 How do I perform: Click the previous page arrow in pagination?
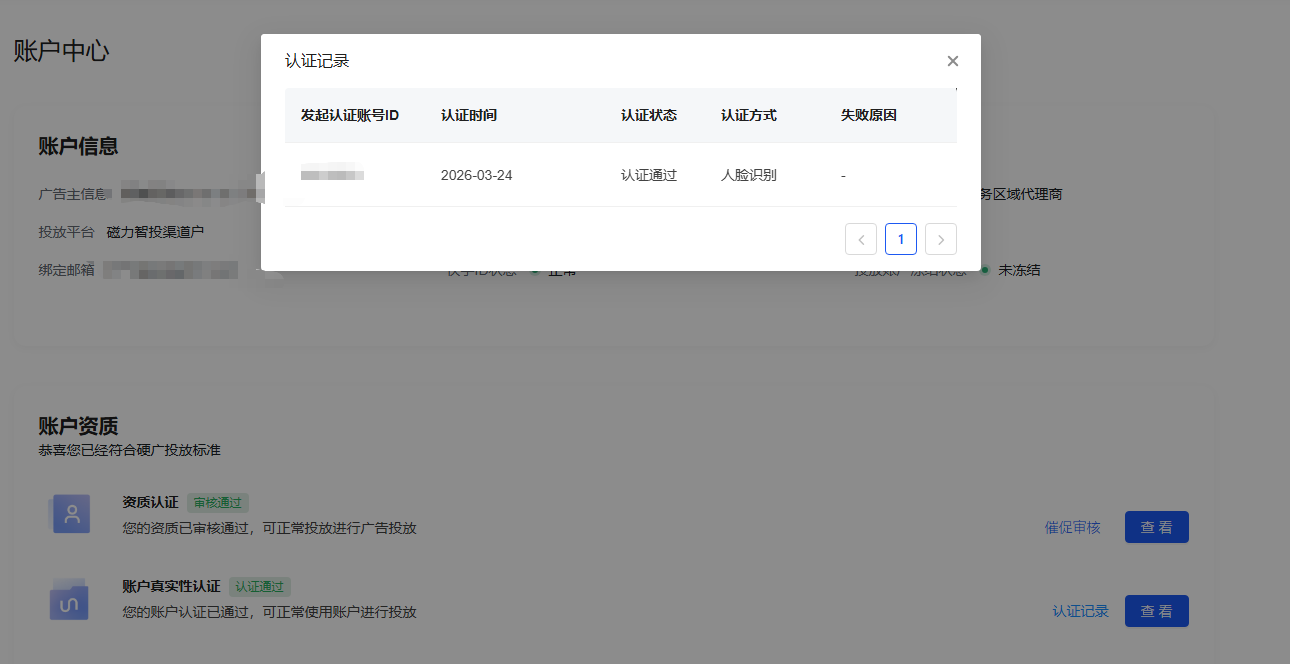[861, 239]
